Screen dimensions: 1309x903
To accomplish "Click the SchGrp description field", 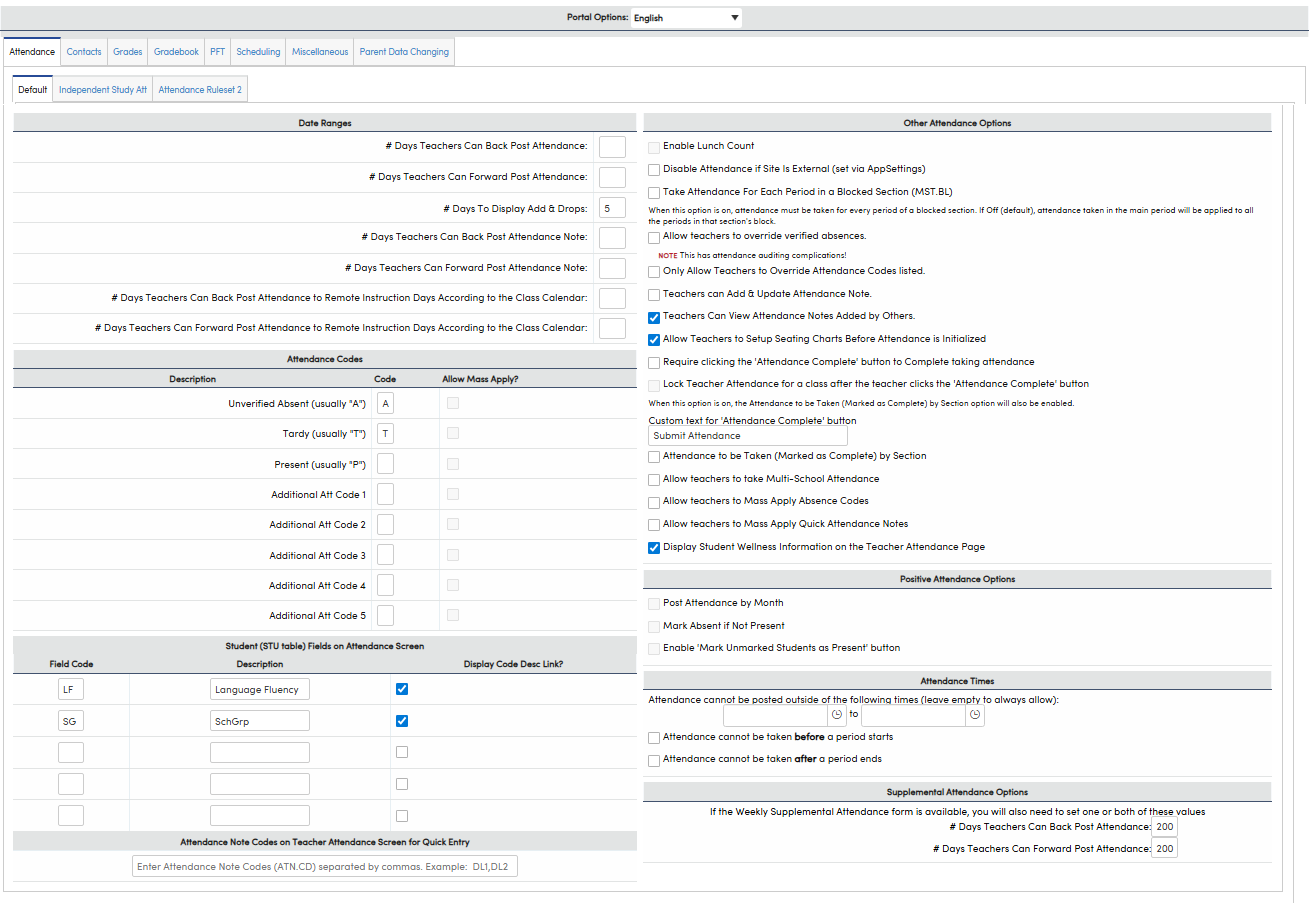I will [x=260, y=721].
